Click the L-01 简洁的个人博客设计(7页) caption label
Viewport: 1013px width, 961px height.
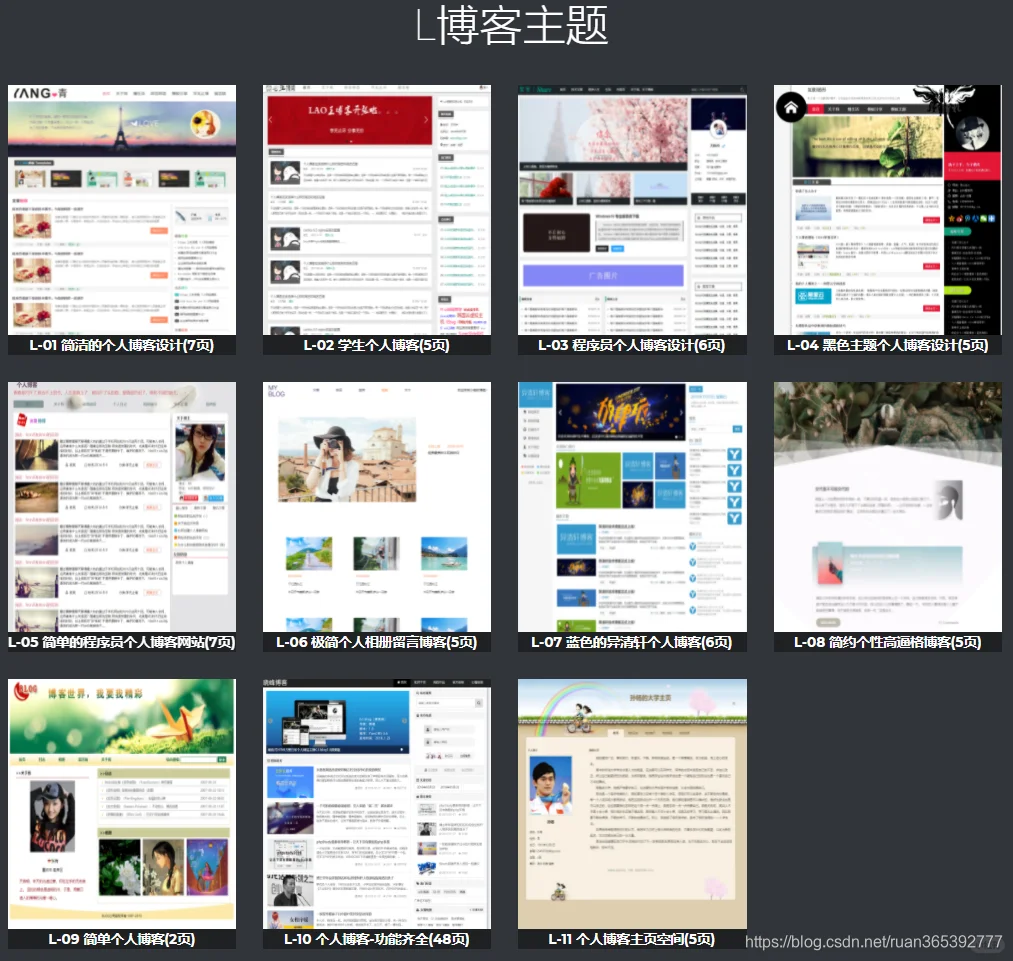121,345
